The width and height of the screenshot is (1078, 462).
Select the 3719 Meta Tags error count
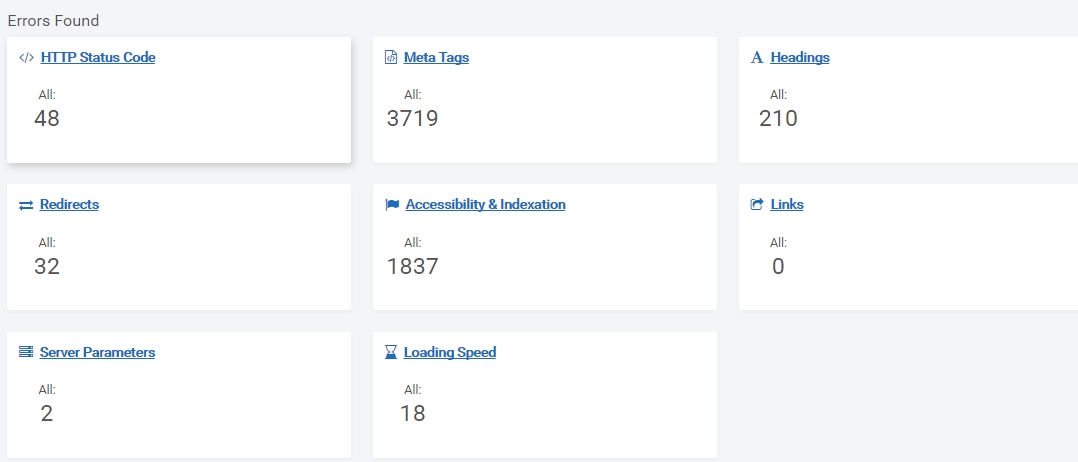point(412,118)
